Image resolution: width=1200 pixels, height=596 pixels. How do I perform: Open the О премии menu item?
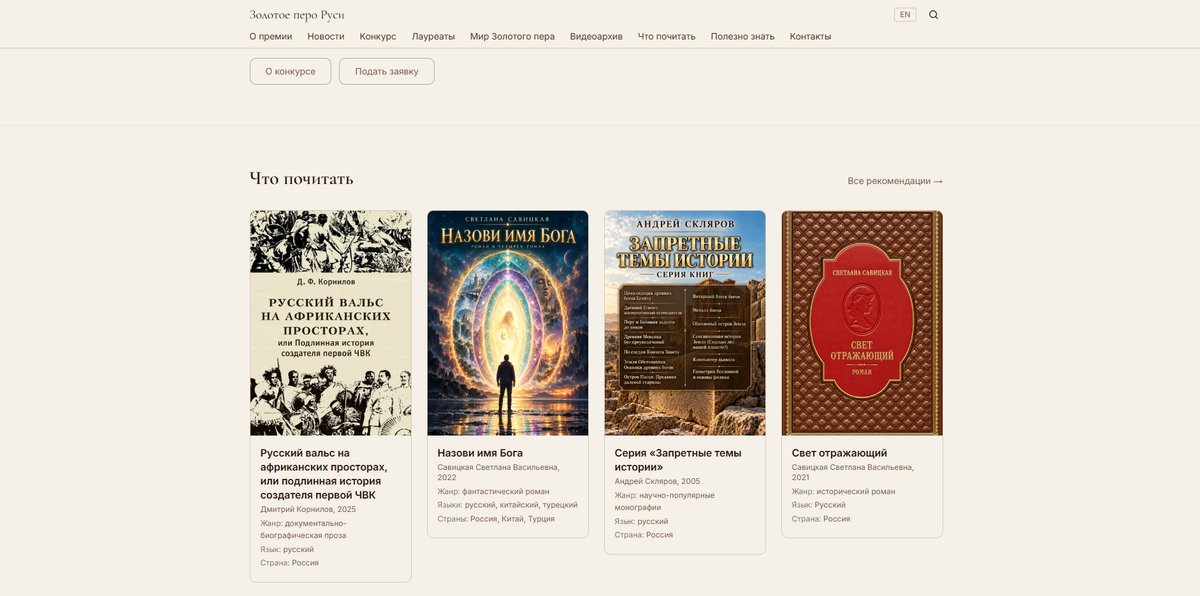pyautogui.click(x=271, y=36)
